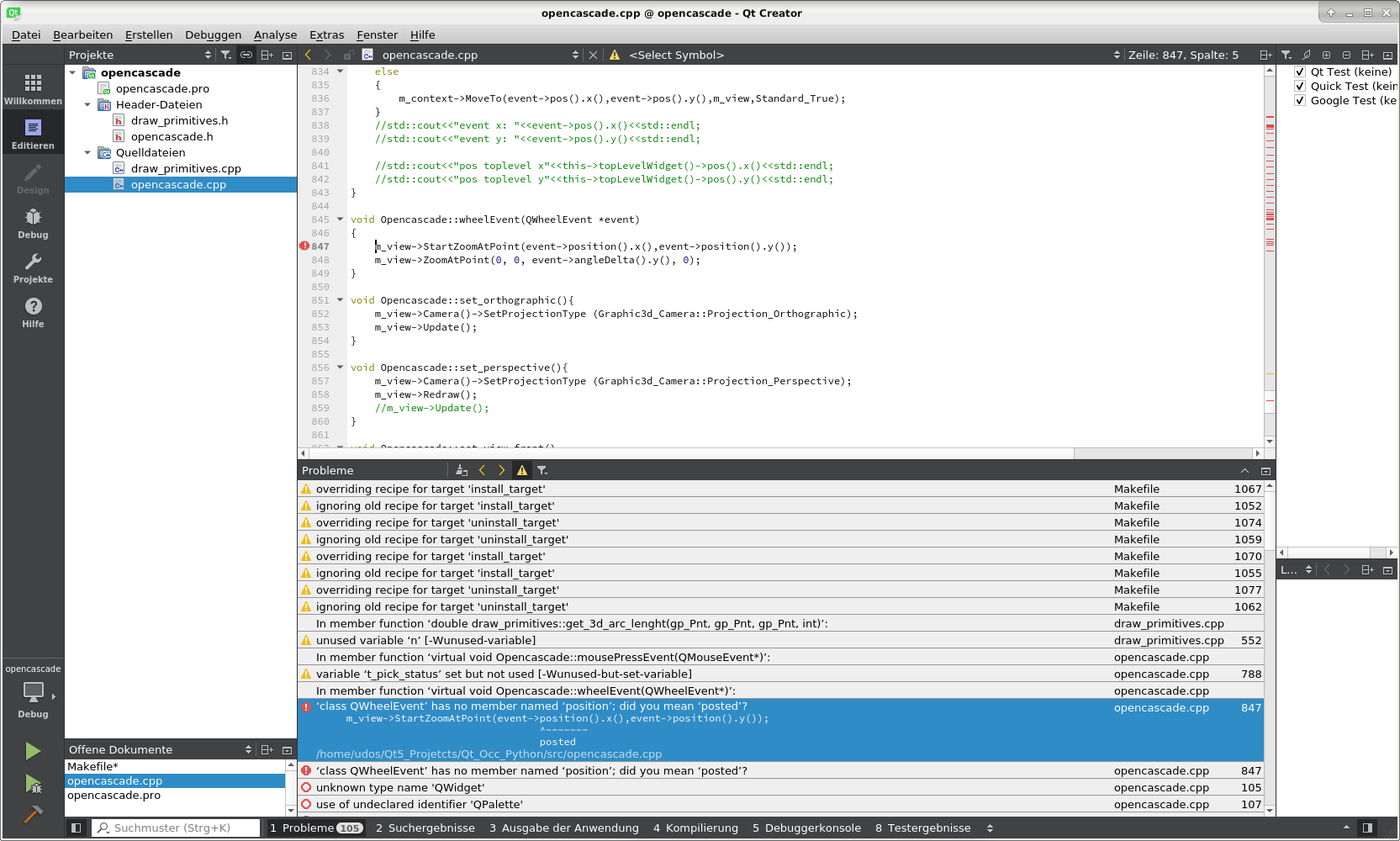This screenshot has width=1400, height=841.
Task: Select 'unknown type name QWidget' problem
Action: click(x=780, y=788)
